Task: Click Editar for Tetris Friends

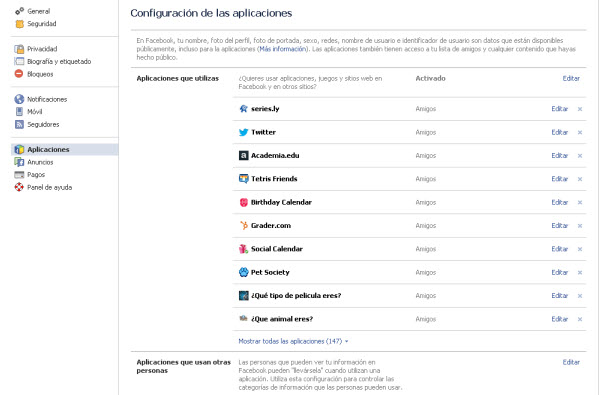Action: click(560, 179)
